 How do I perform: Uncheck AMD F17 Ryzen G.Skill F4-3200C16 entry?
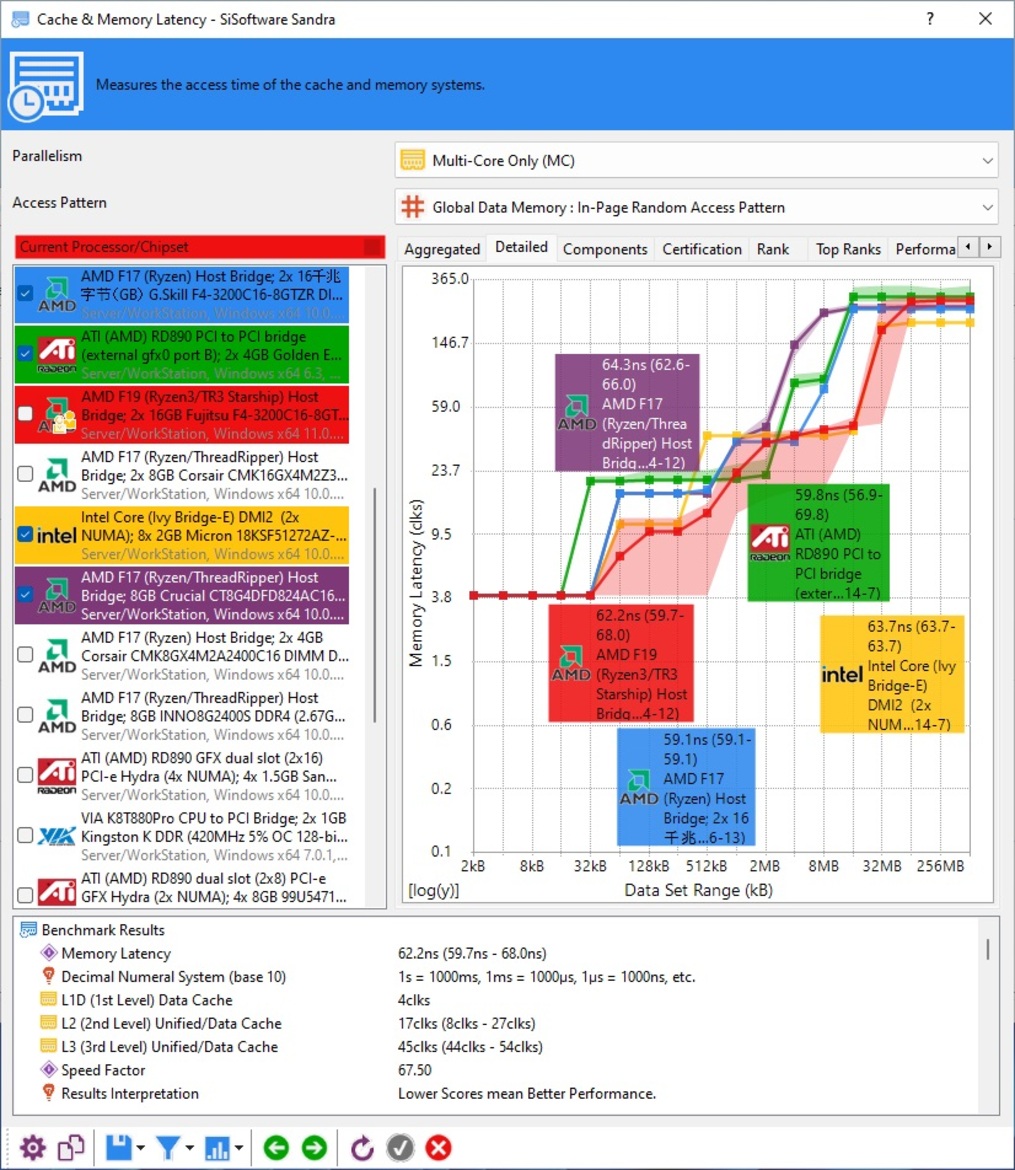[25, 293]
